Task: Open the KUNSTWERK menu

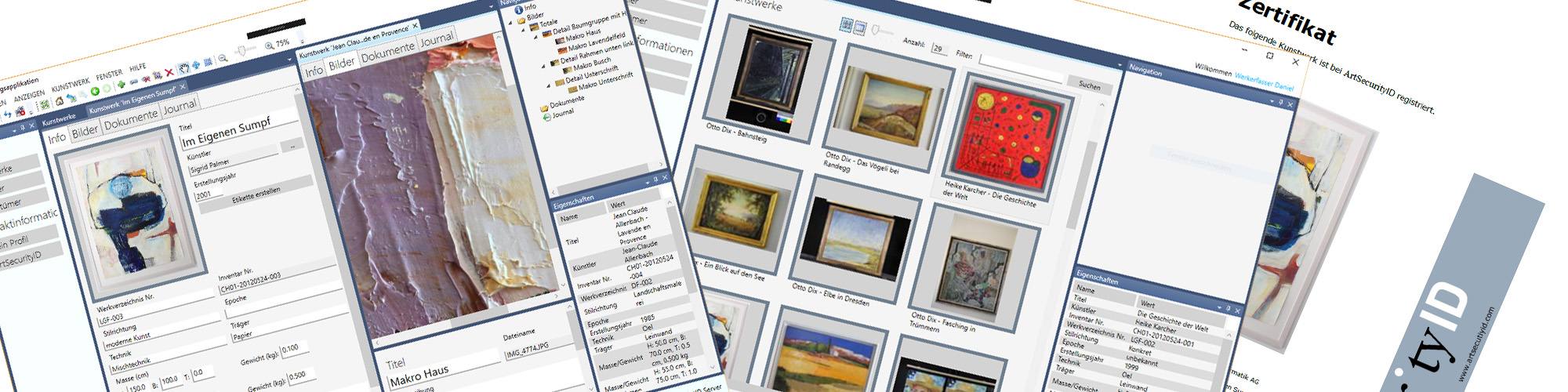Action: [x=71, y=83]
